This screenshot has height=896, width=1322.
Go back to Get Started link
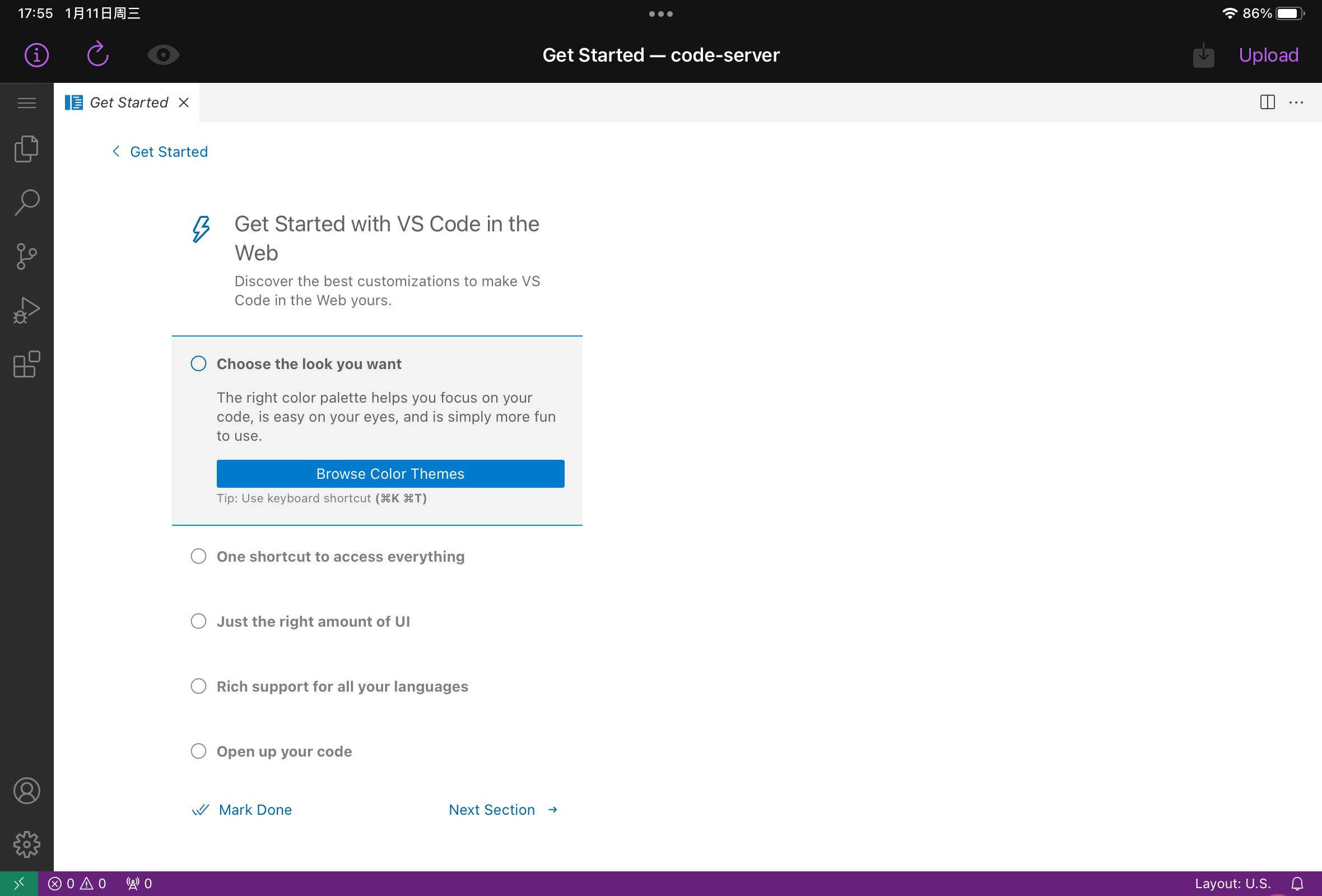[169, 152]
